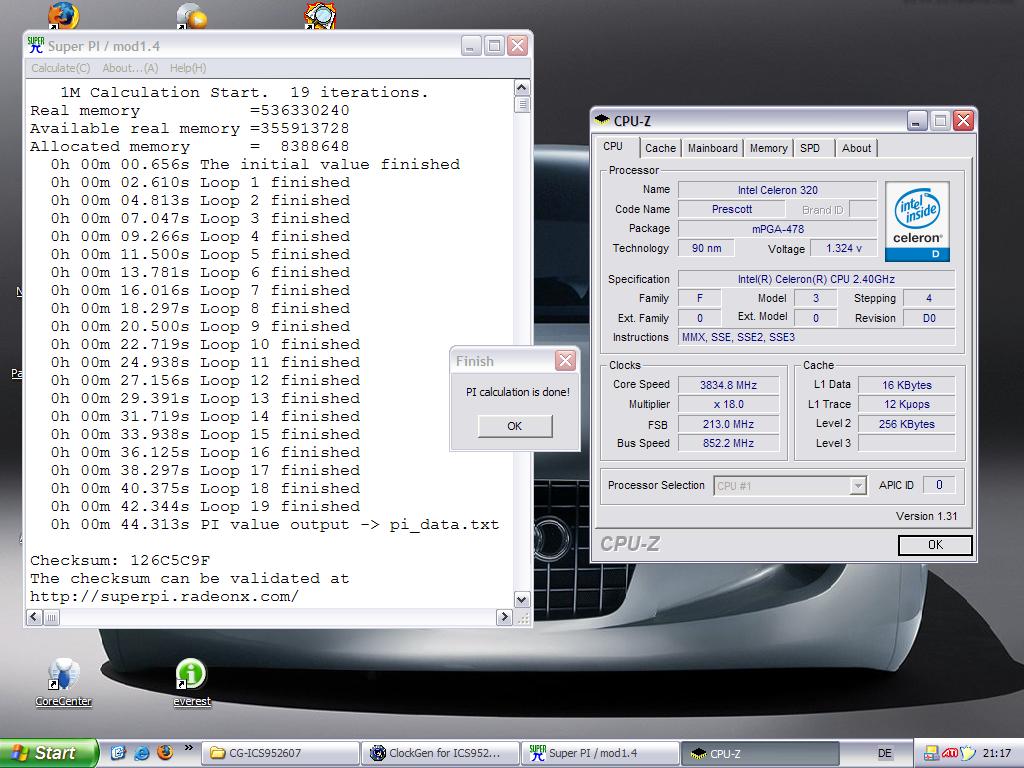
Task: Click the Revision value D0
Action: [929, 318]
